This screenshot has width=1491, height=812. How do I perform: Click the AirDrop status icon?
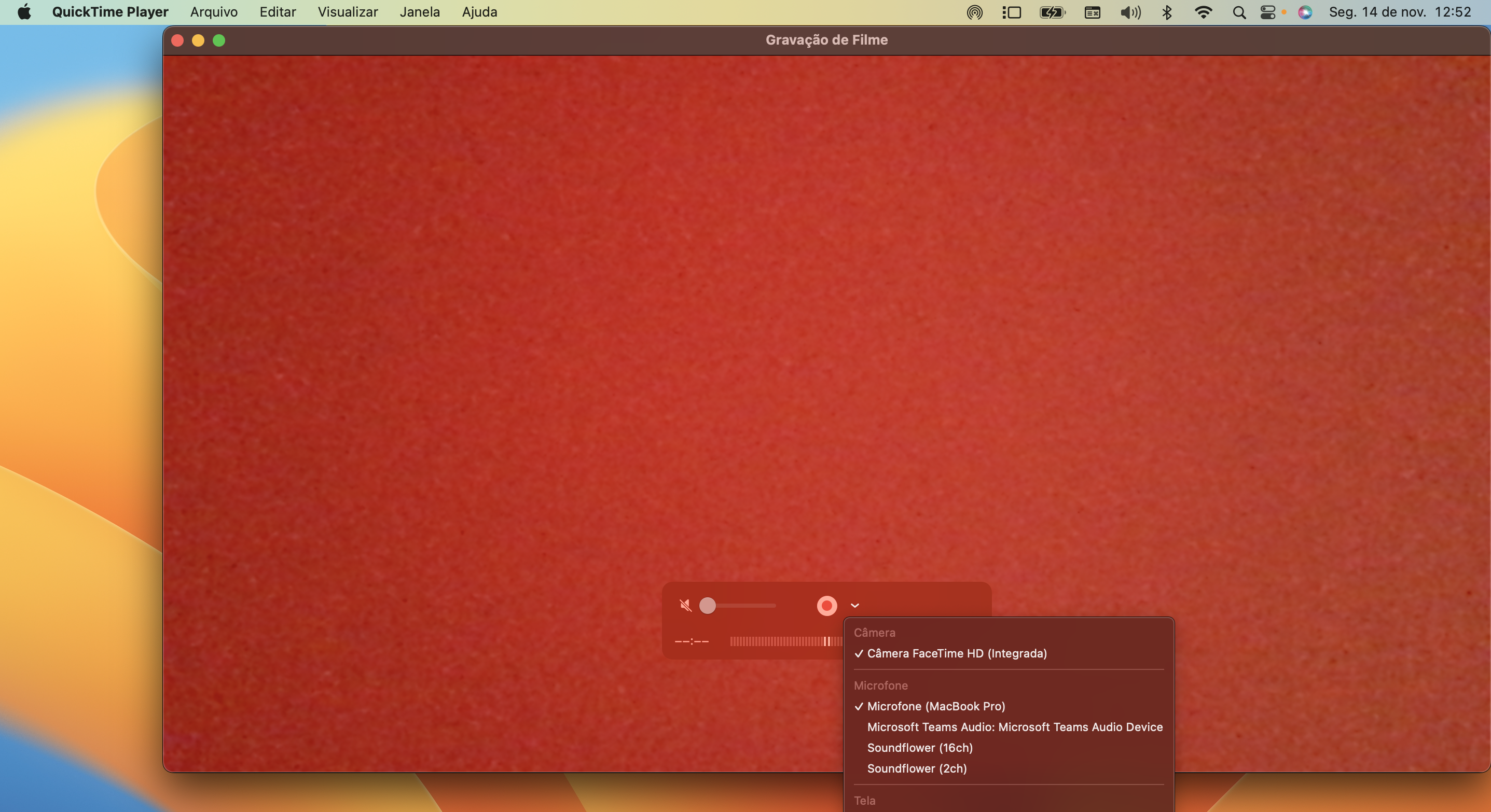coord(975,12)
